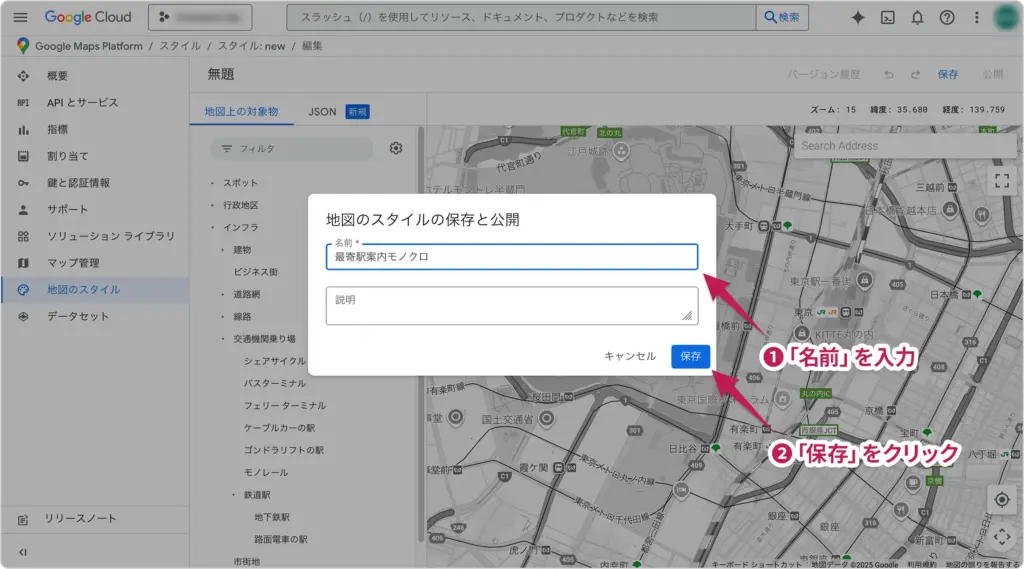The height and width of the screenshot is (569, 1024).
Task: Click the user account avatar
Action: [x=1006, y=18]
